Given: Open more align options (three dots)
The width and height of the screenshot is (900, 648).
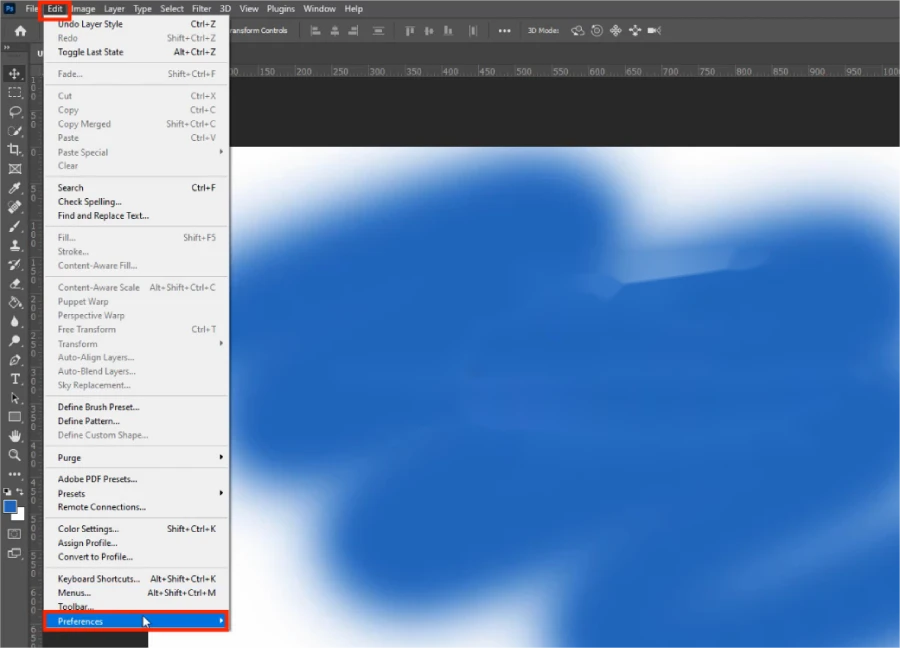Looking at the screenshot, I should 504,31.
